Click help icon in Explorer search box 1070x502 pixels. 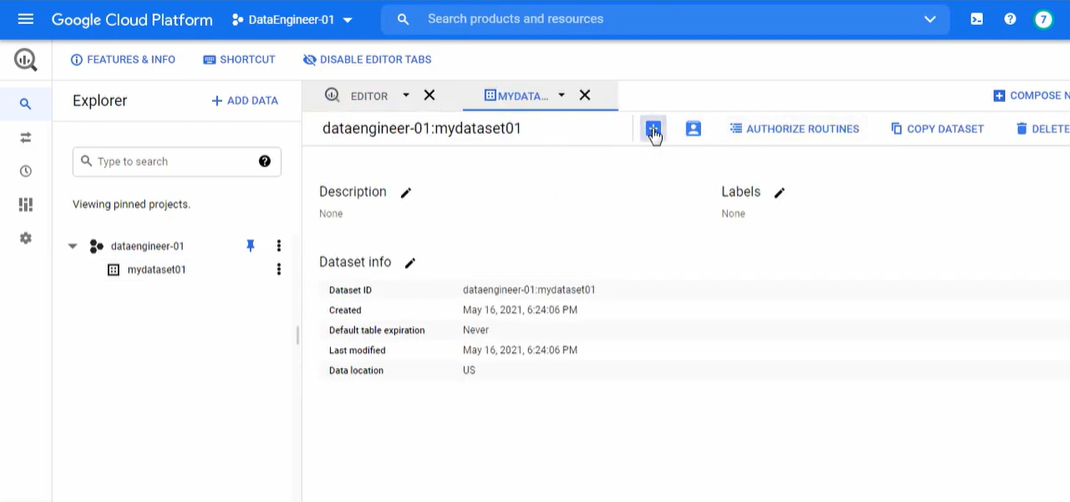(x=265, y=162)
